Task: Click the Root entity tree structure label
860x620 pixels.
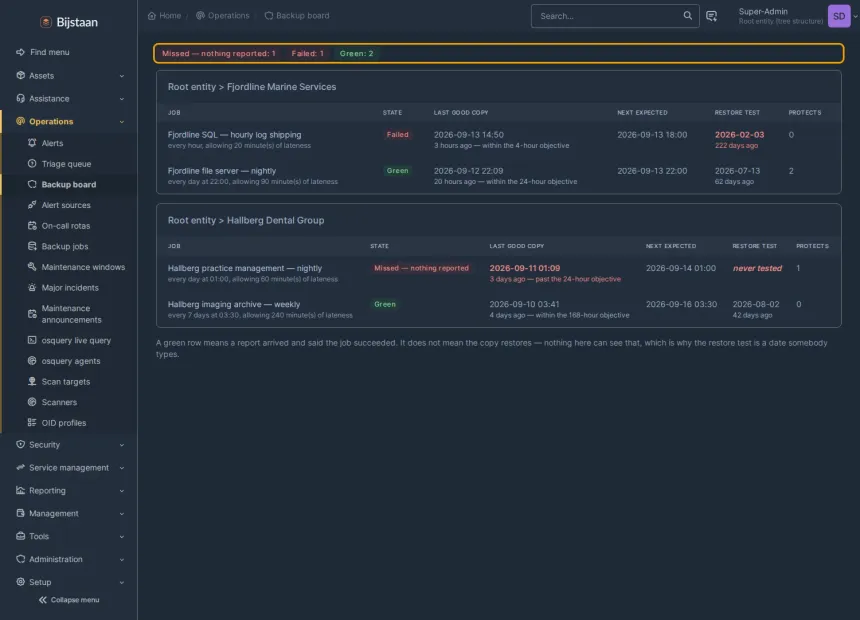Action: click(x=780, y=21)
